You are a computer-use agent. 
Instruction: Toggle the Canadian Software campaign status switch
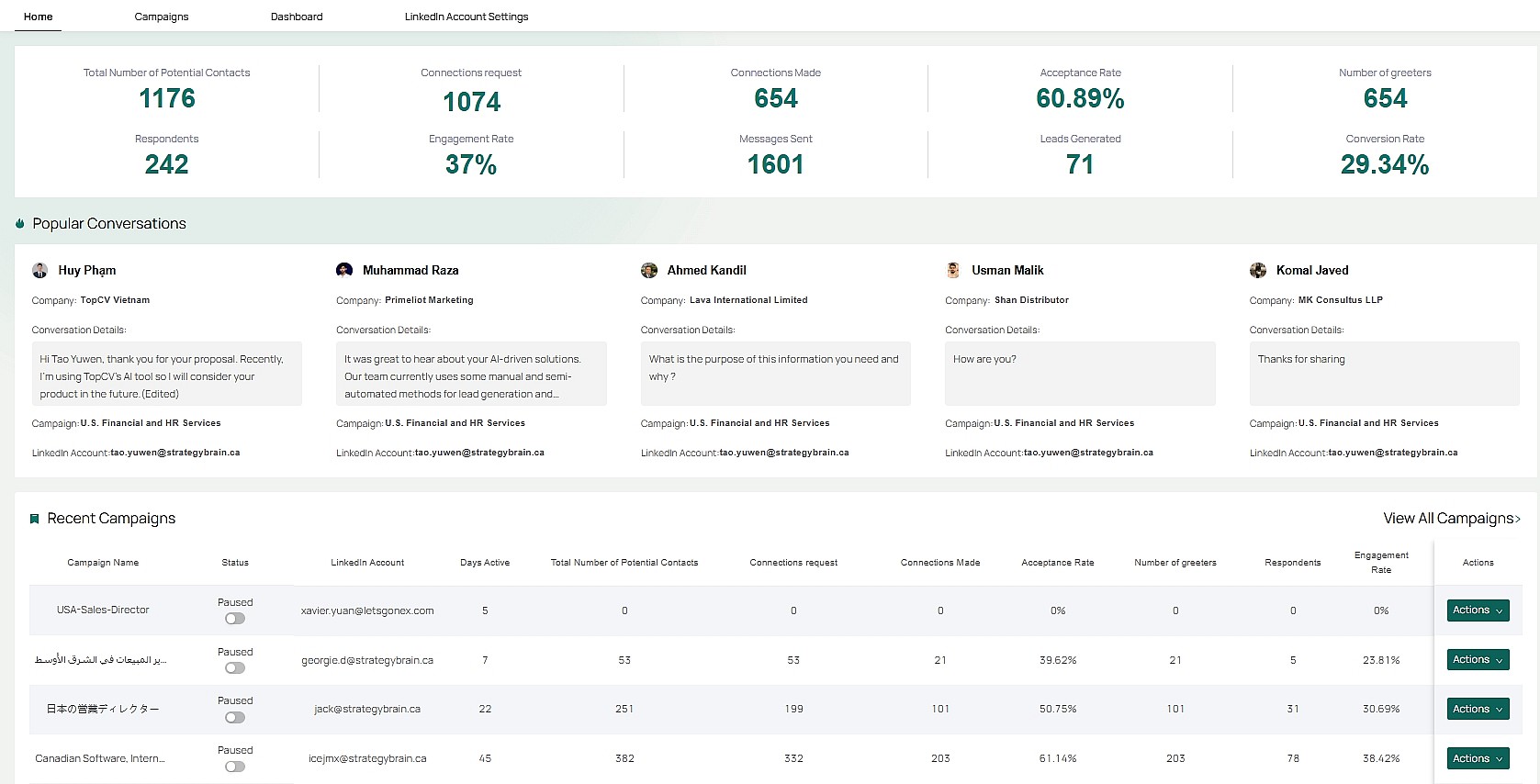point(235,767)
